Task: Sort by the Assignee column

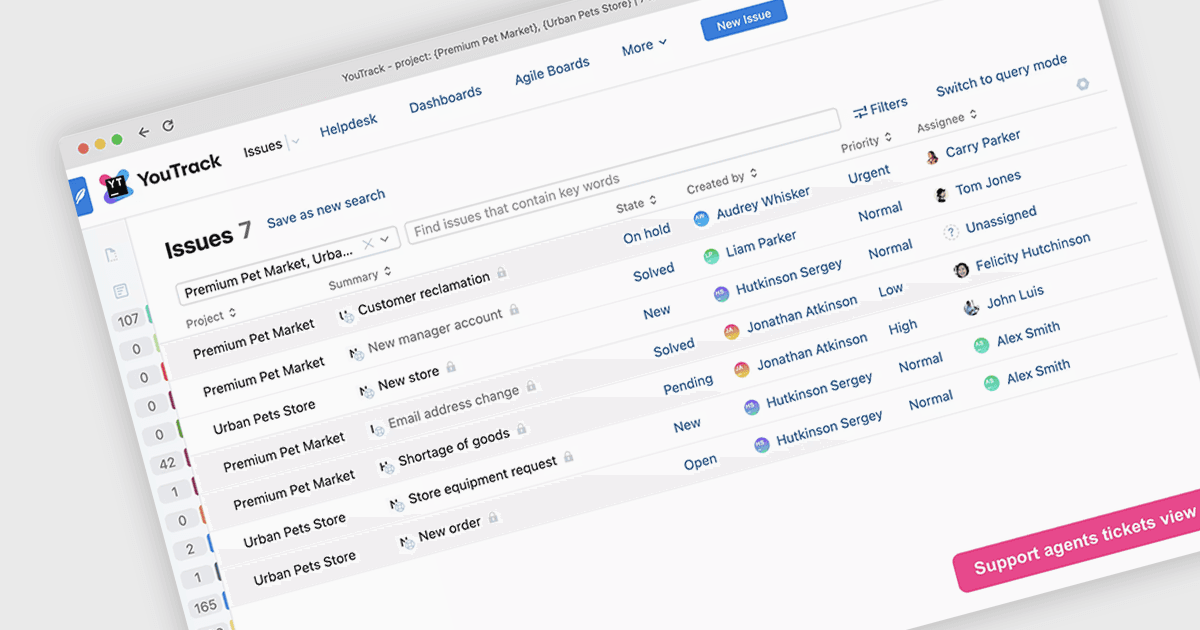Action: [x=946, y=120]
